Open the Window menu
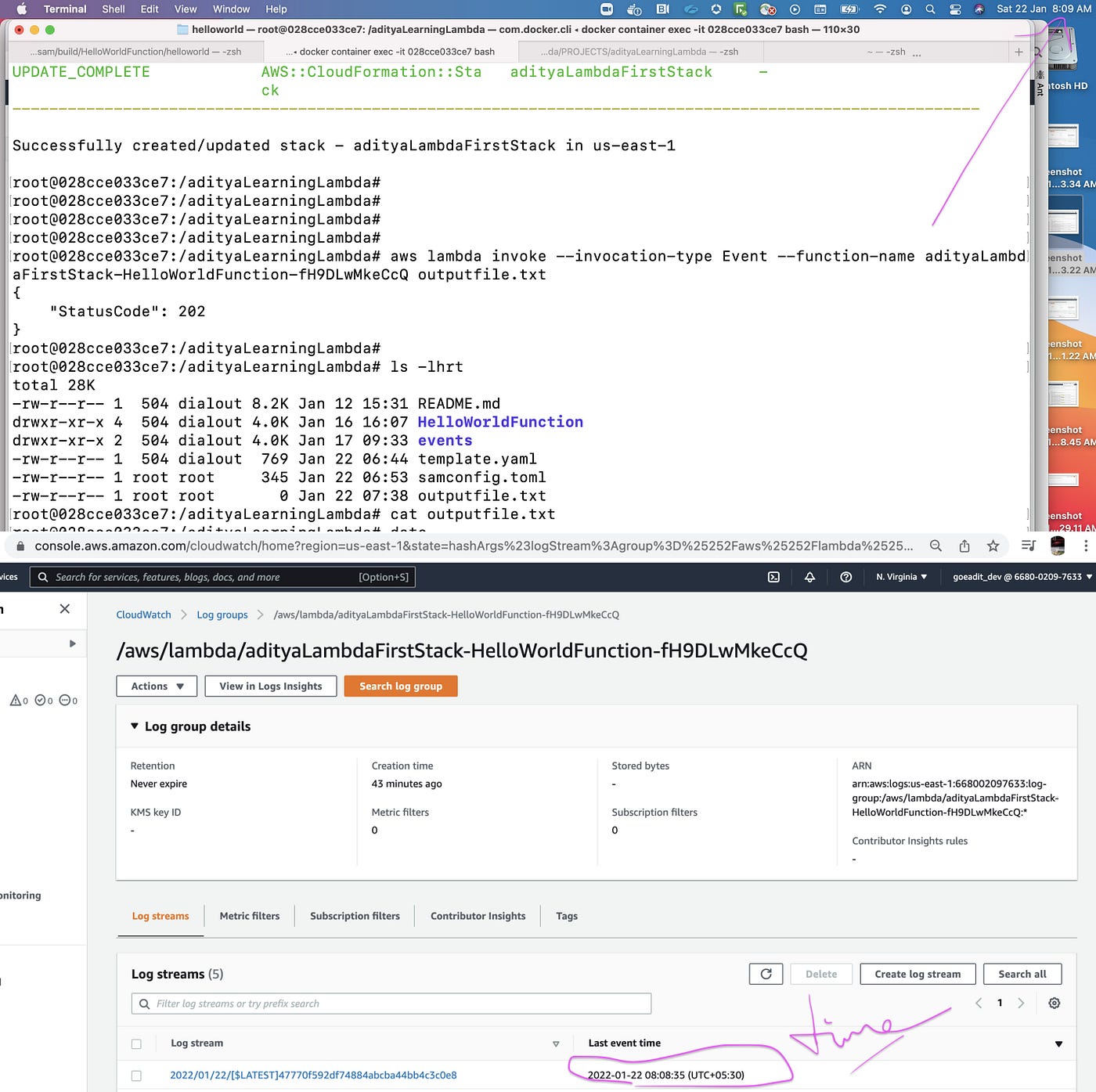Viewport: 1096px width, 1092px height. coord(231,9)
